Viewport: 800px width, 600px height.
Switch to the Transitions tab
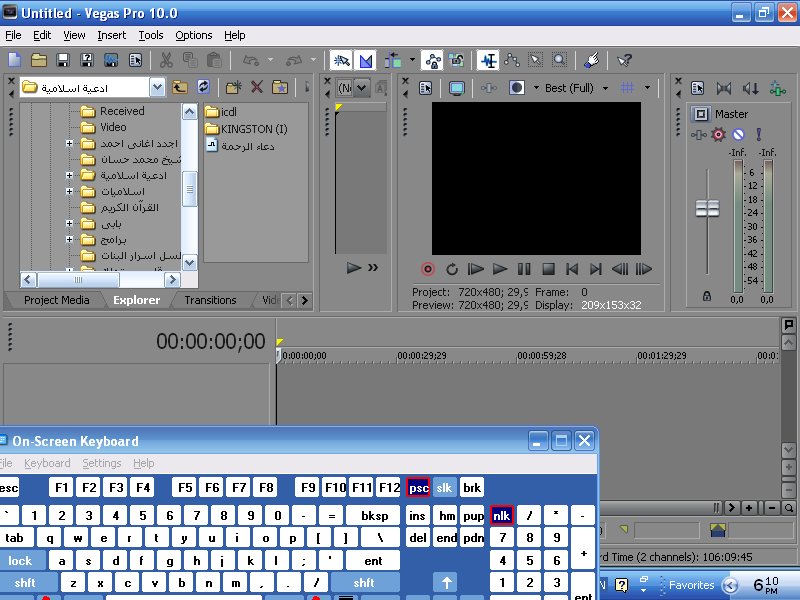pyautogui.click(x=210, y=300)
